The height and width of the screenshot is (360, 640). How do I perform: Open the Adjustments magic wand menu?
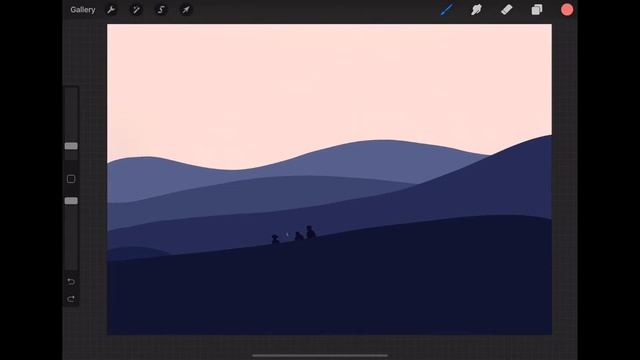pos(136,10)
